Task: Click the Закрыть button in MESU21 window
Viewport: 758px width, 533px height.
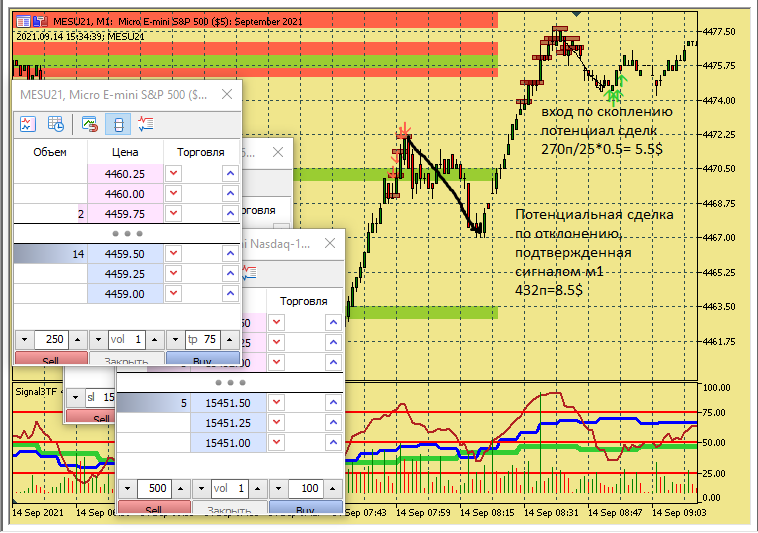Action: [126, 359]
